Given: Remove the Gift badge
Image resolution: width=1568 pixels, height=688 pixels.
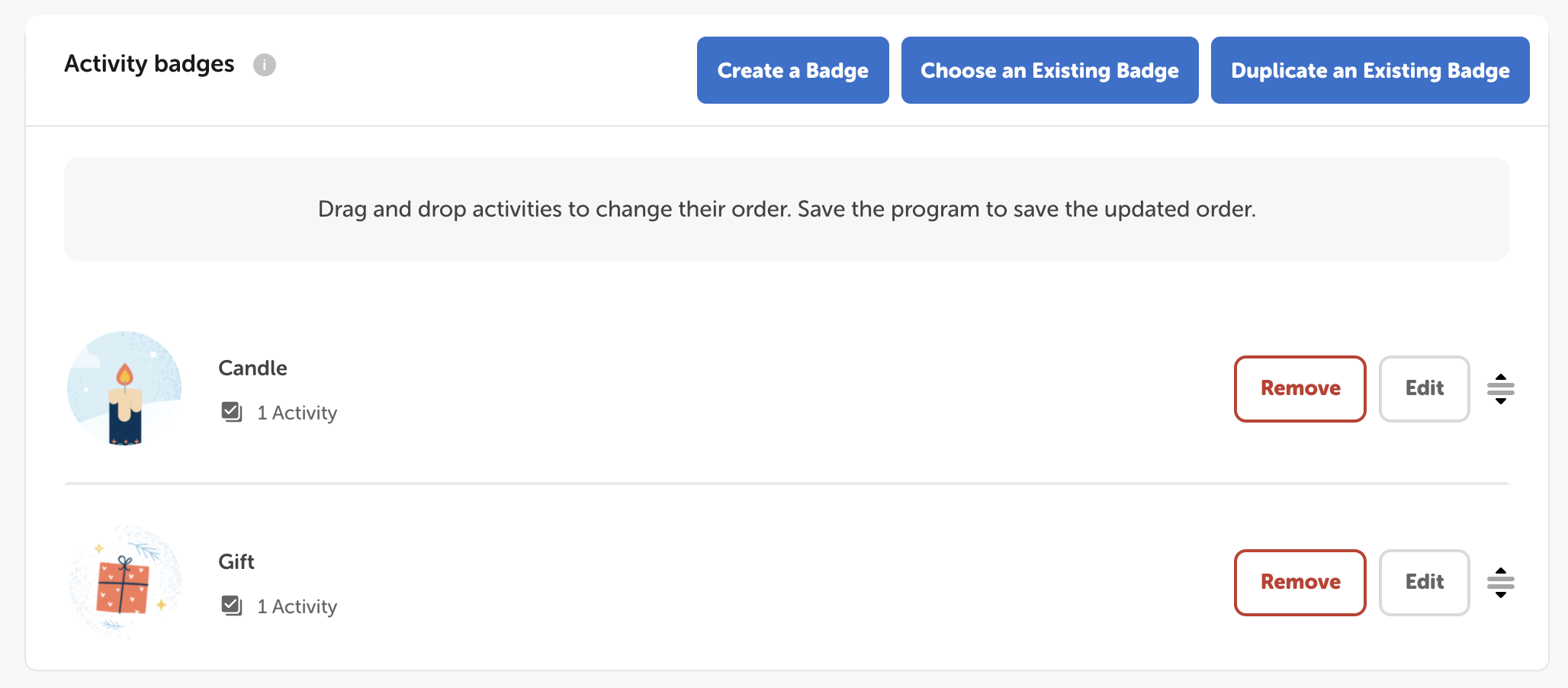Looking at the screenshot, I should [x=1300, y=583].
